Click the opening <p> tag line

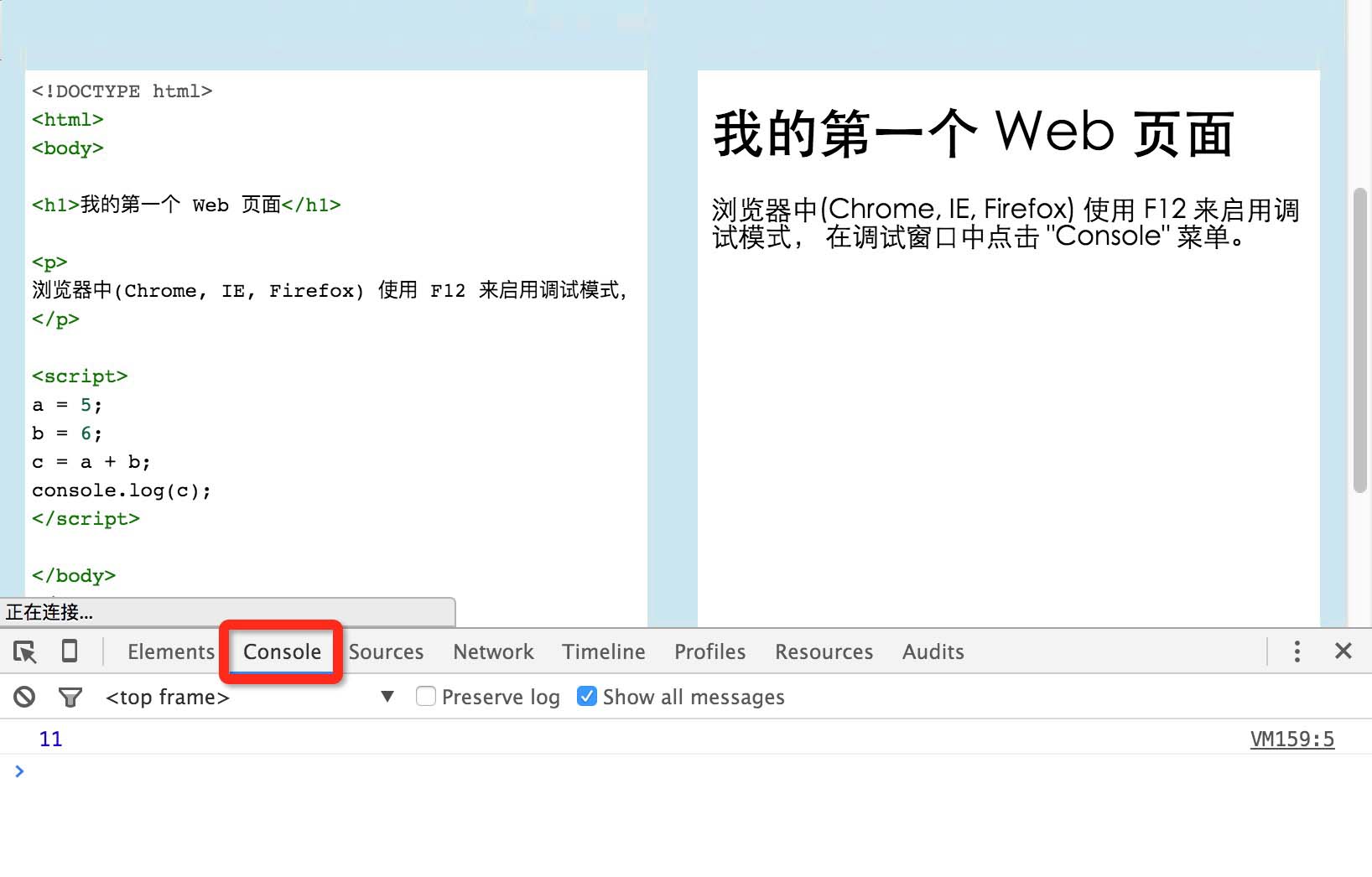point(49,262)
